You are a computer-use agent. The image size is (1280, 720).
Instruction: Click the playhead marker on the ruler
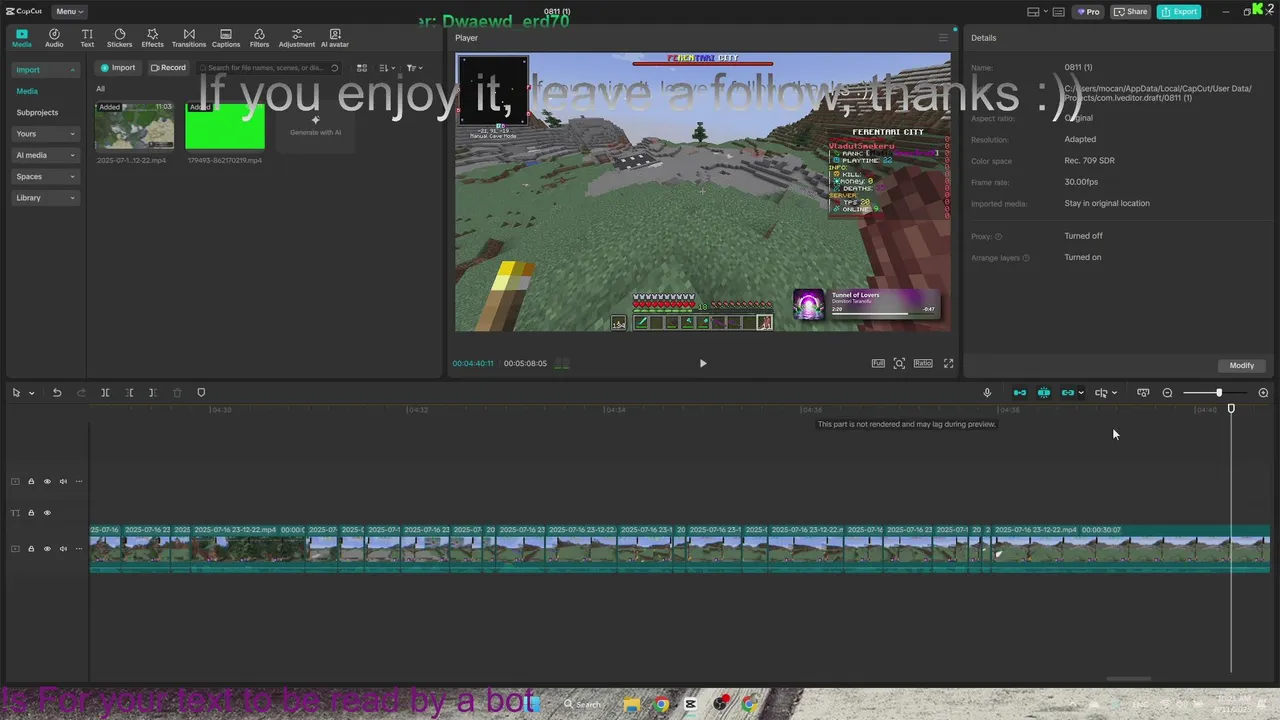1231,408
